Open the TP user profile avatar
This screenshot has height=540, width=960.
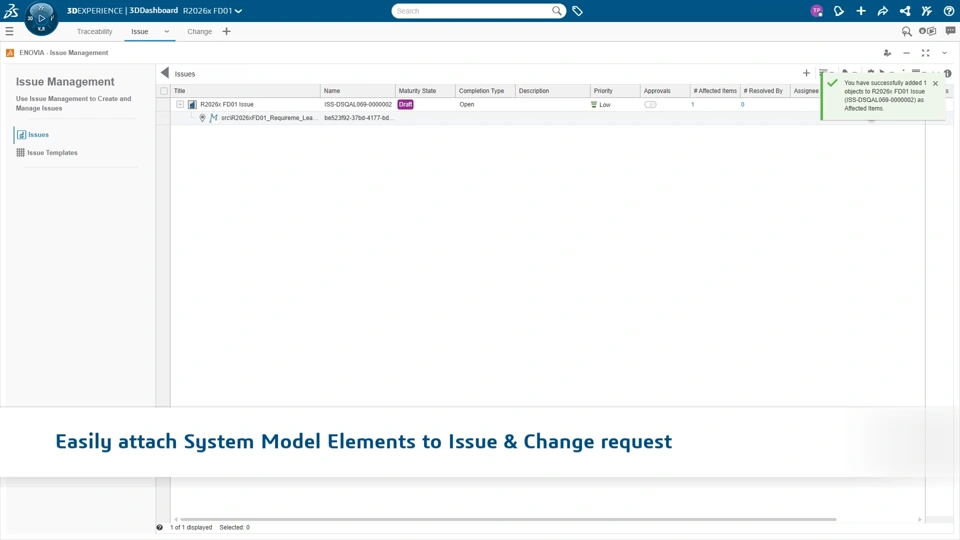816,11
